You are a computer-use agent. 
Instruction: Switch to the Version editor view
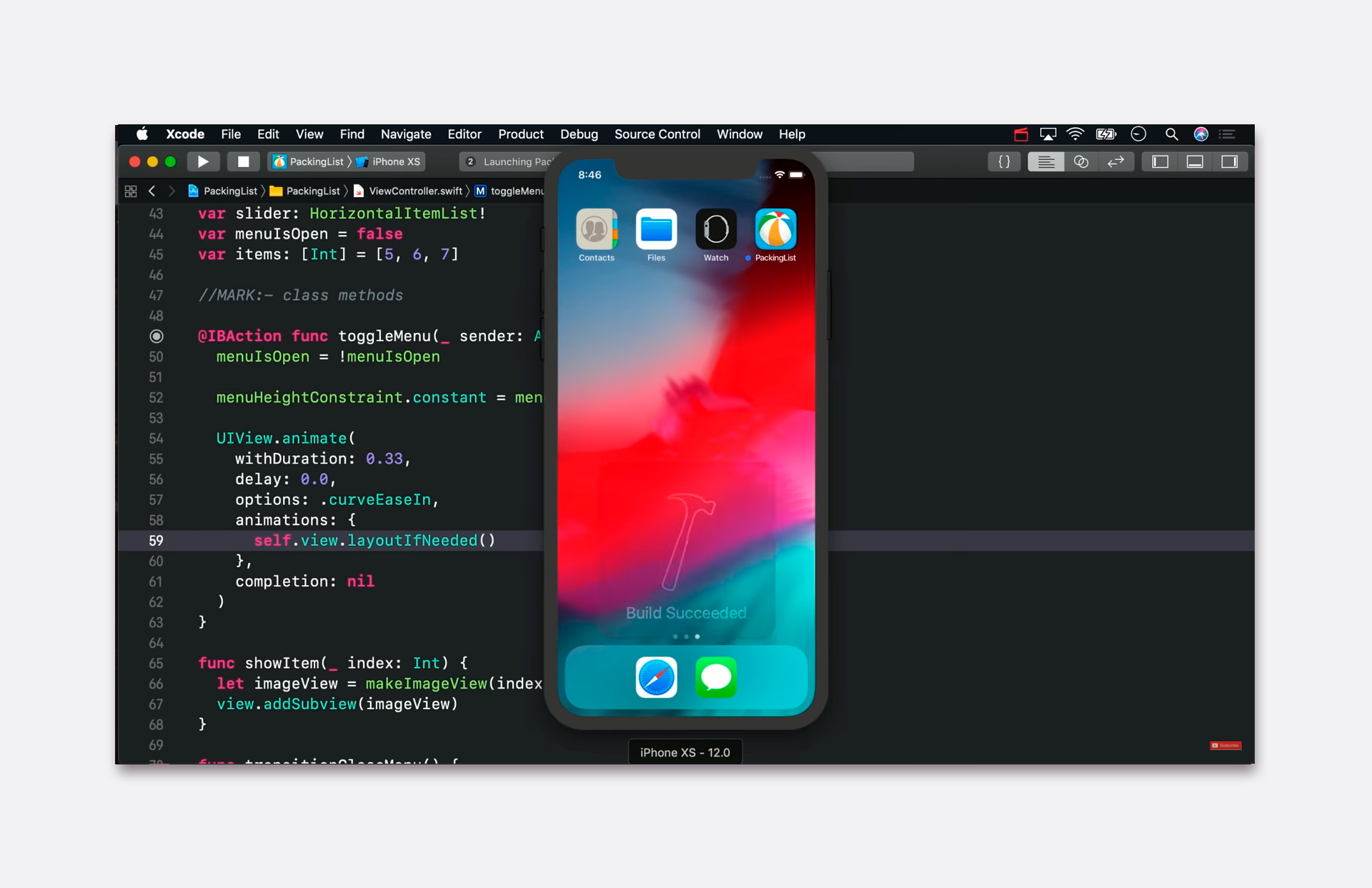point(1115,161)
